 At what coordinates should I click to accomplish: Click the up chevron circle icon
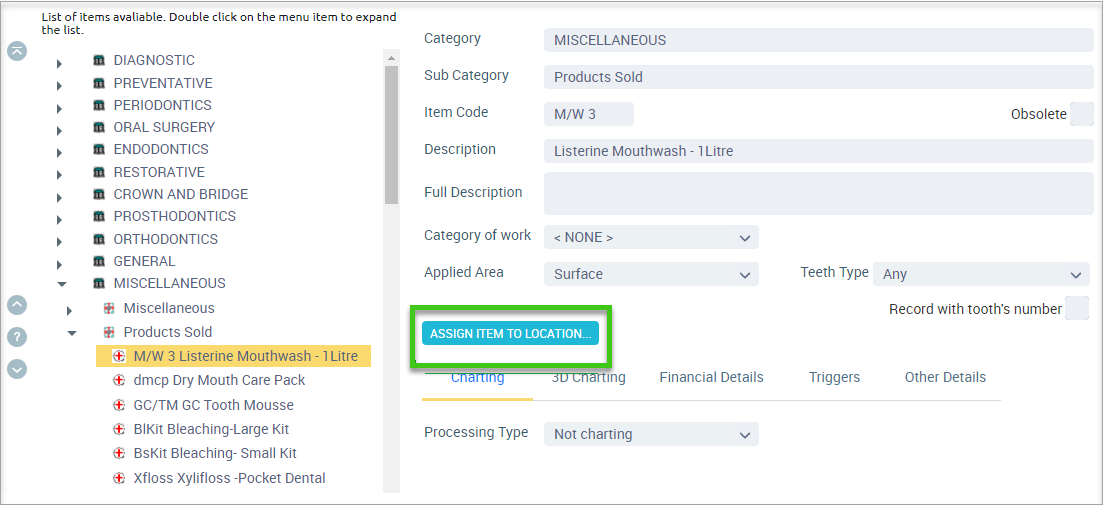(x=17, y=305)
